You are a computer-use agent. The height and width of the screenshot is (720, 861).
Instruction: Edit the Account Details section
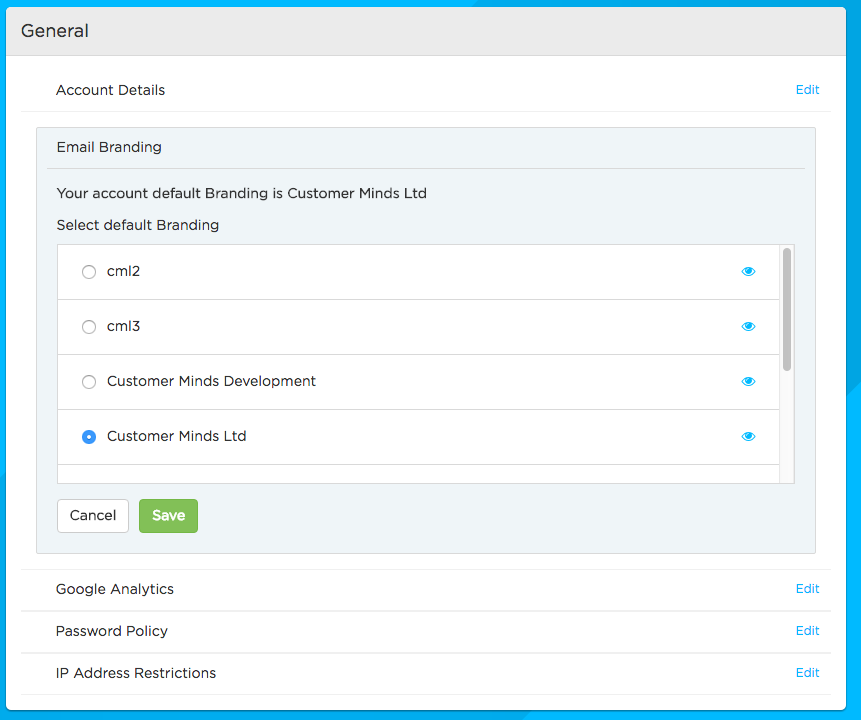[807, 90]
